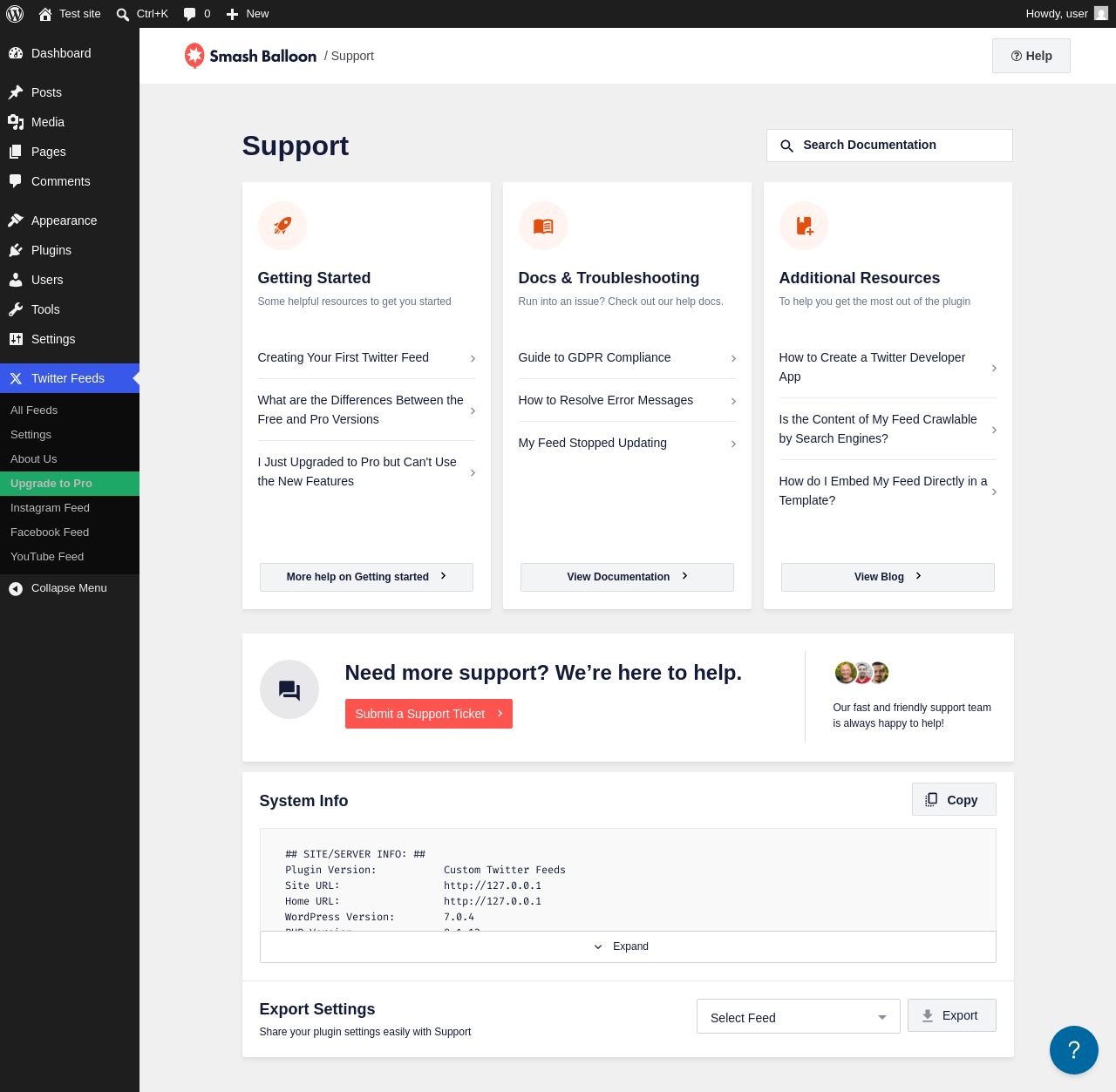Click the Howdy, user account text
Viewport: 1116px width, 1092px height.
[x=1057, y=14]
